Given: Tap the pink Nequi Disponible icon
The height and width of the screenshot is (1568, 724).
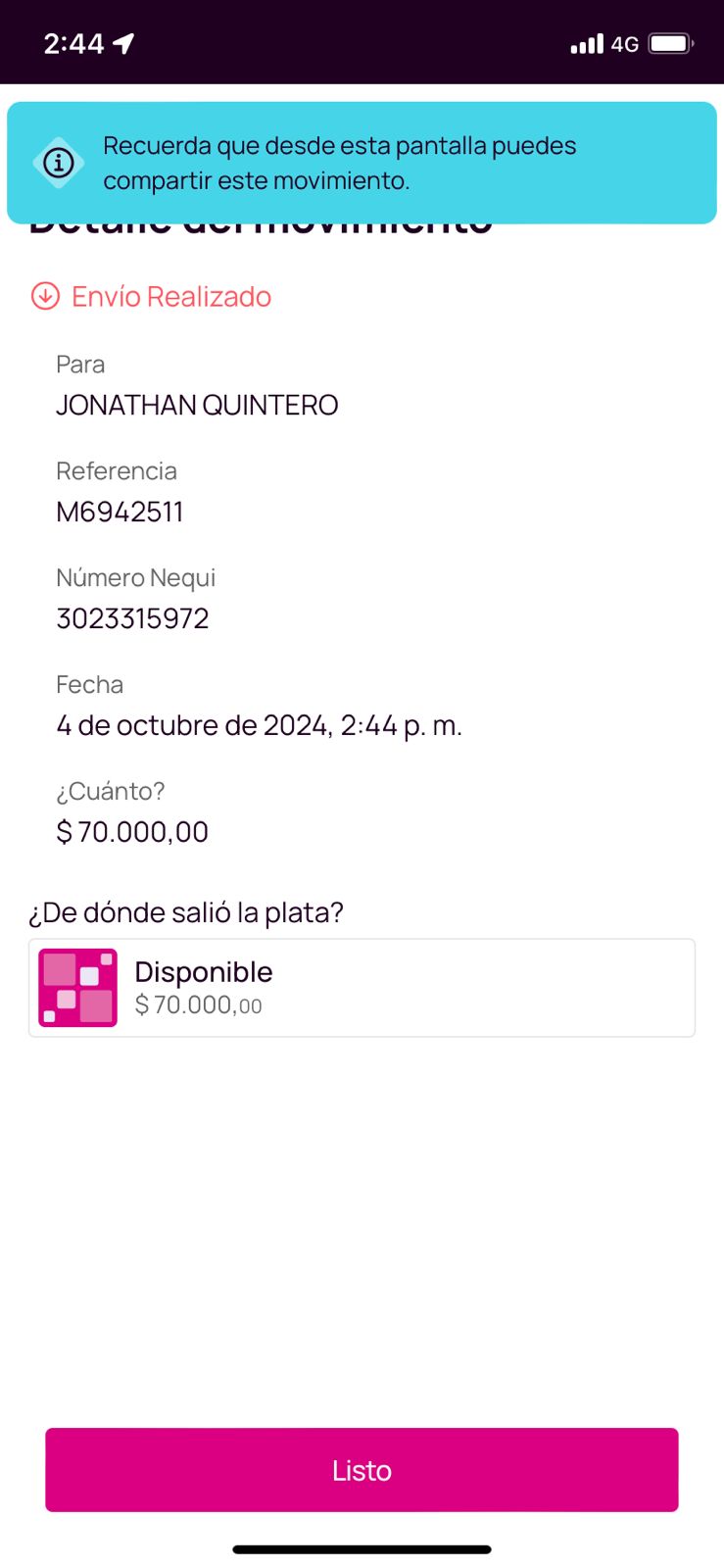Looking at the screenshot, I should pyautogui.click(x=77, y=988).
